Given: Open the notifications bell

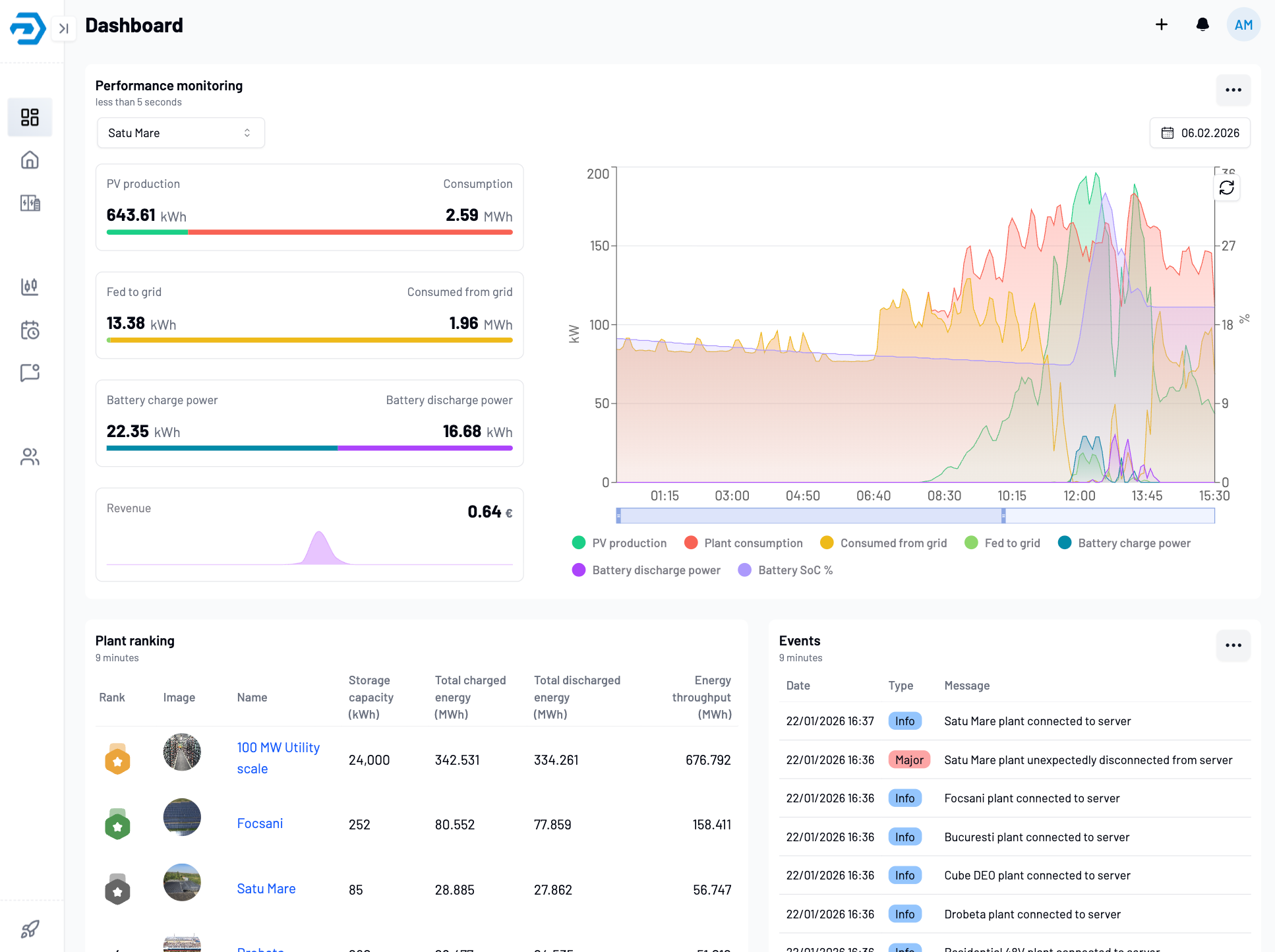Looking at the screenshot, I should click(x=1202, y=25).
